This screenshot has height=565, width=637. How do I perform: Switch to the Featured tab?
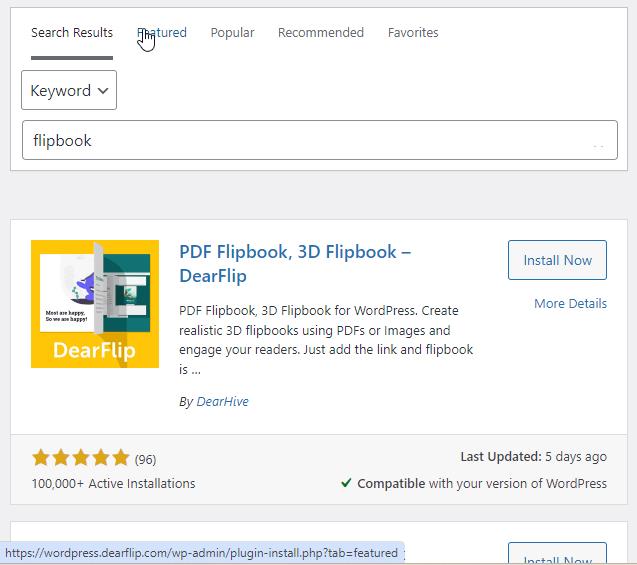tap(162, 33)
